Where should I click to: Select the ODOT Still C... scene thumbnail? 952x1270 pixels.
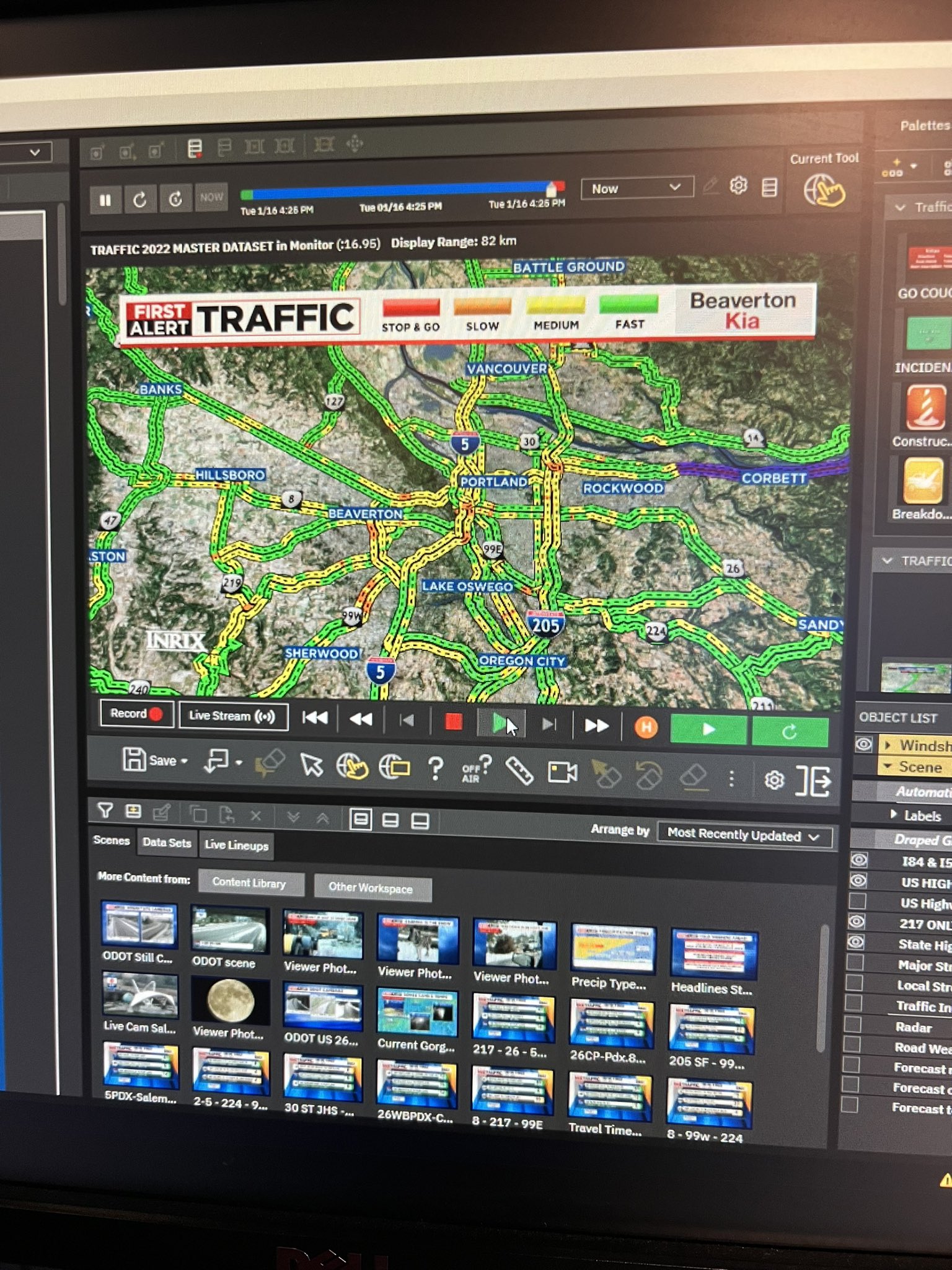pos(139,925)
